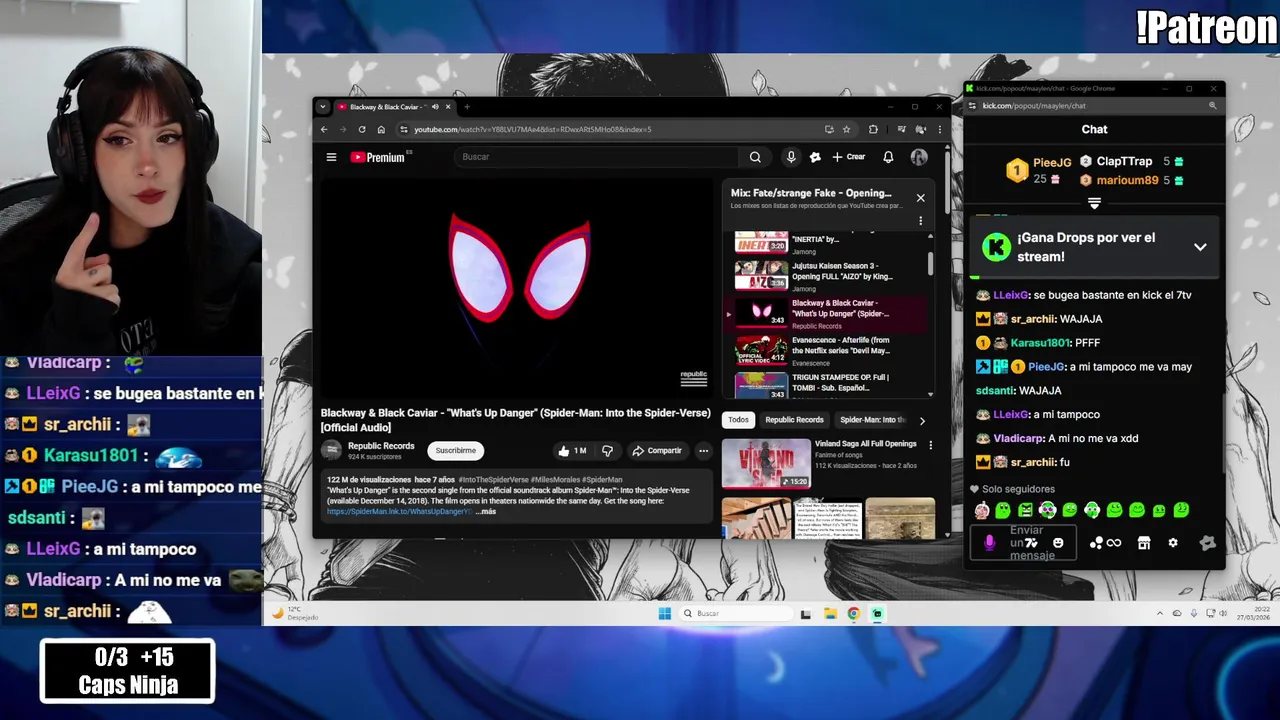Click the YouTube search magnifier button
This screenshot has height=720, width=1280.
755,157
